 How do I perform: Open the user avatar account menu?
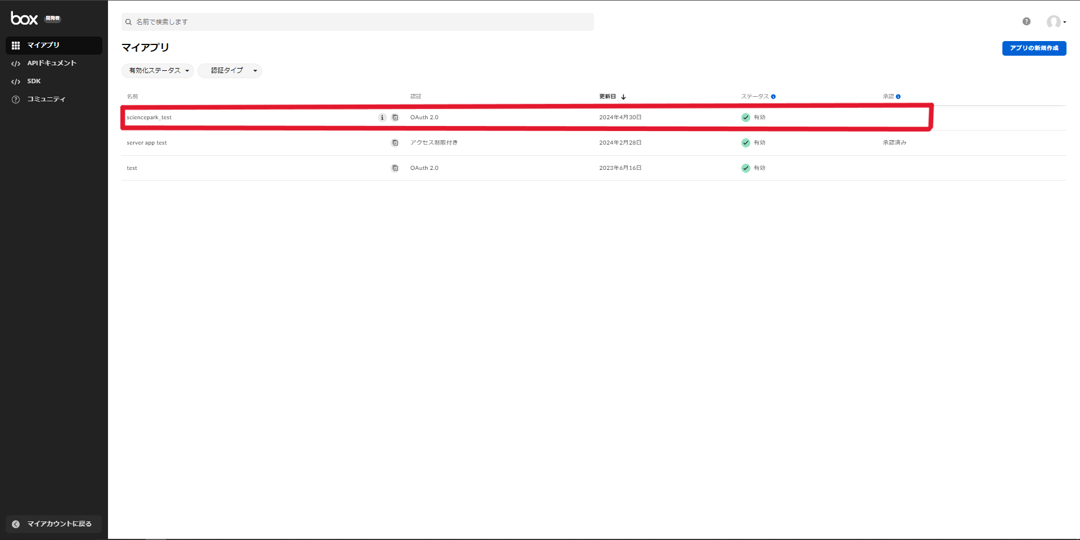(1055, 22)
